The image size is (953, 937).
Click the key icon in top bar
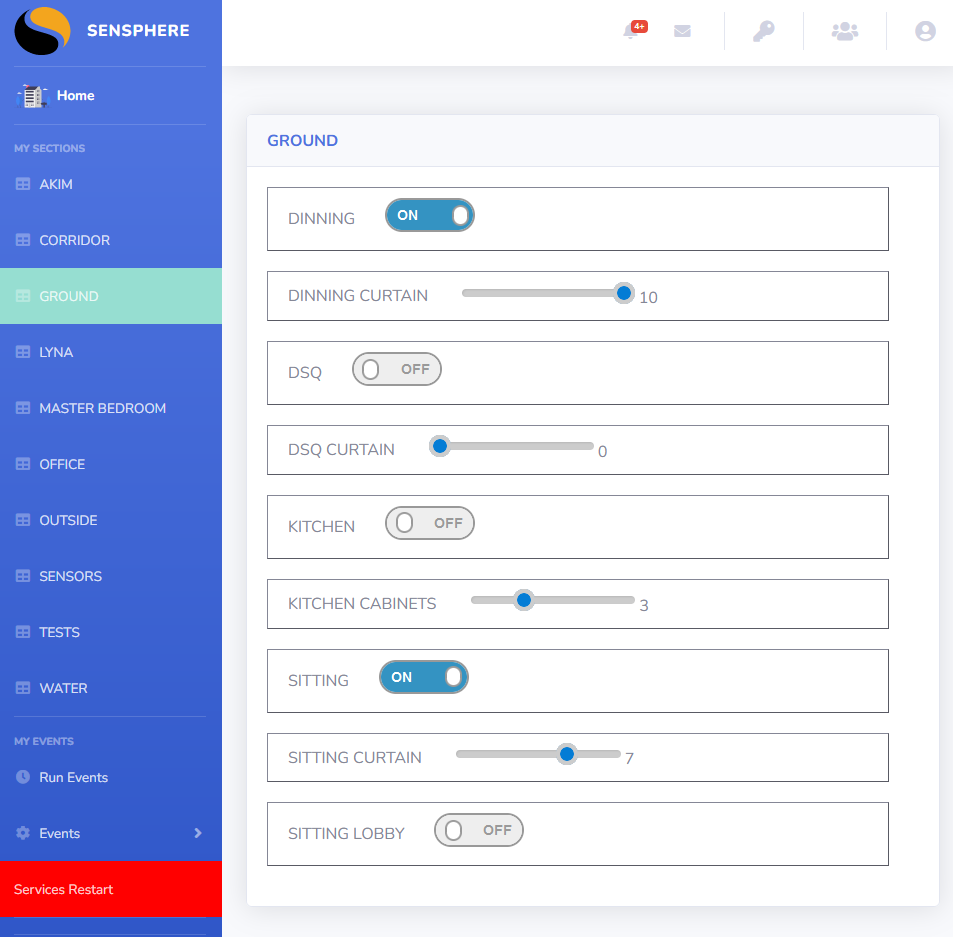764,31
